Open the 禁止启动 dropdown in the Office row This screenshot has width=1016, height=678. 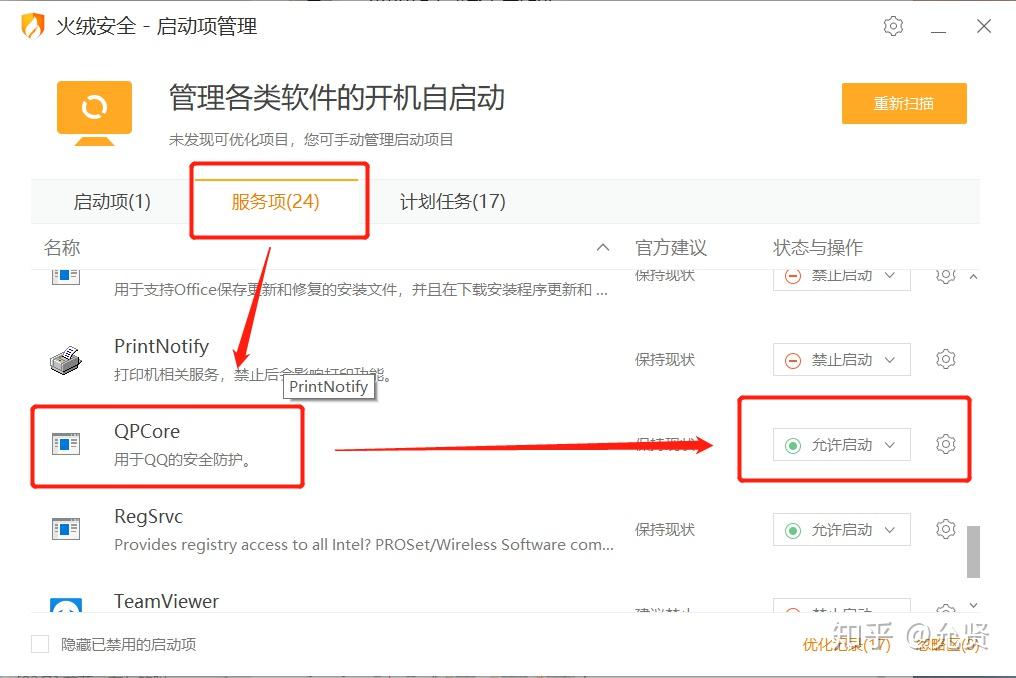(841, 279)
